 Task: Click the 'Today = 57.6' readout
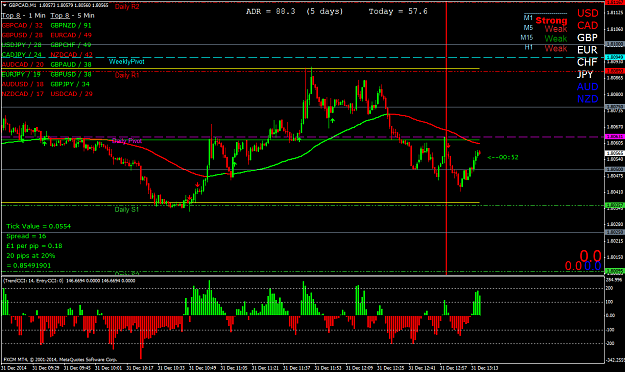(x=398, y=12)
